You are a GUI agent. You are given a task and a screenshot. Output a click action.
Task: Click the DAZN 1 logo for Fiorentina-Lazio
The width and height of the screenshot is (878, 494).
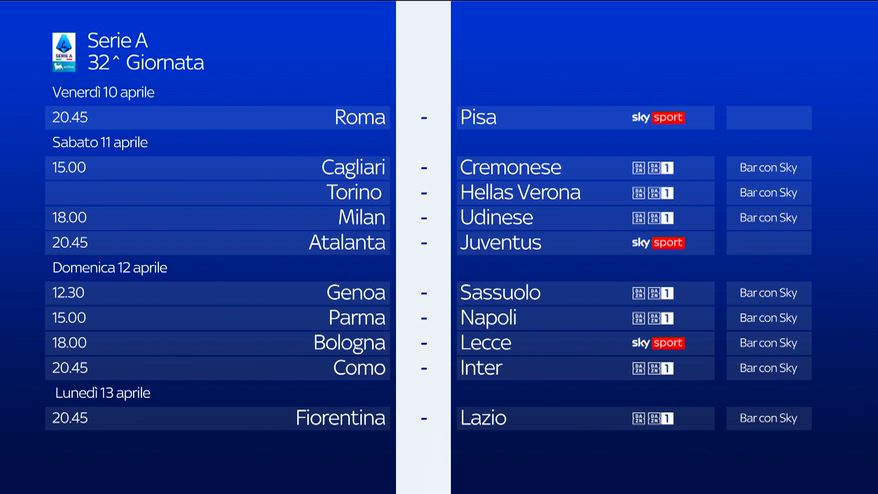653,418
